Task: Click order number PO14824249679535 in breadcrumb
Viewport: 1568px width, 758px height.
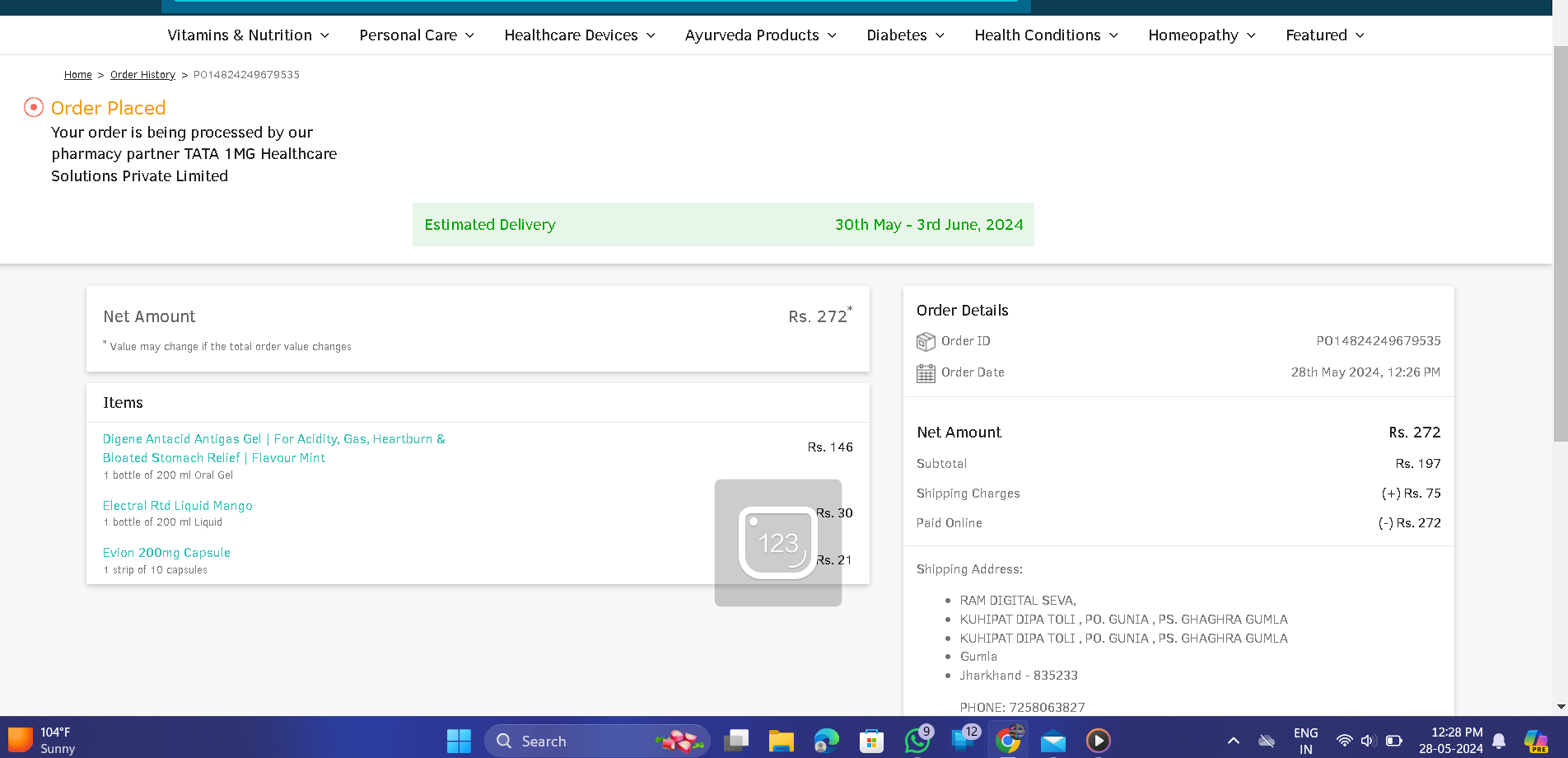Action: (246, 75)
